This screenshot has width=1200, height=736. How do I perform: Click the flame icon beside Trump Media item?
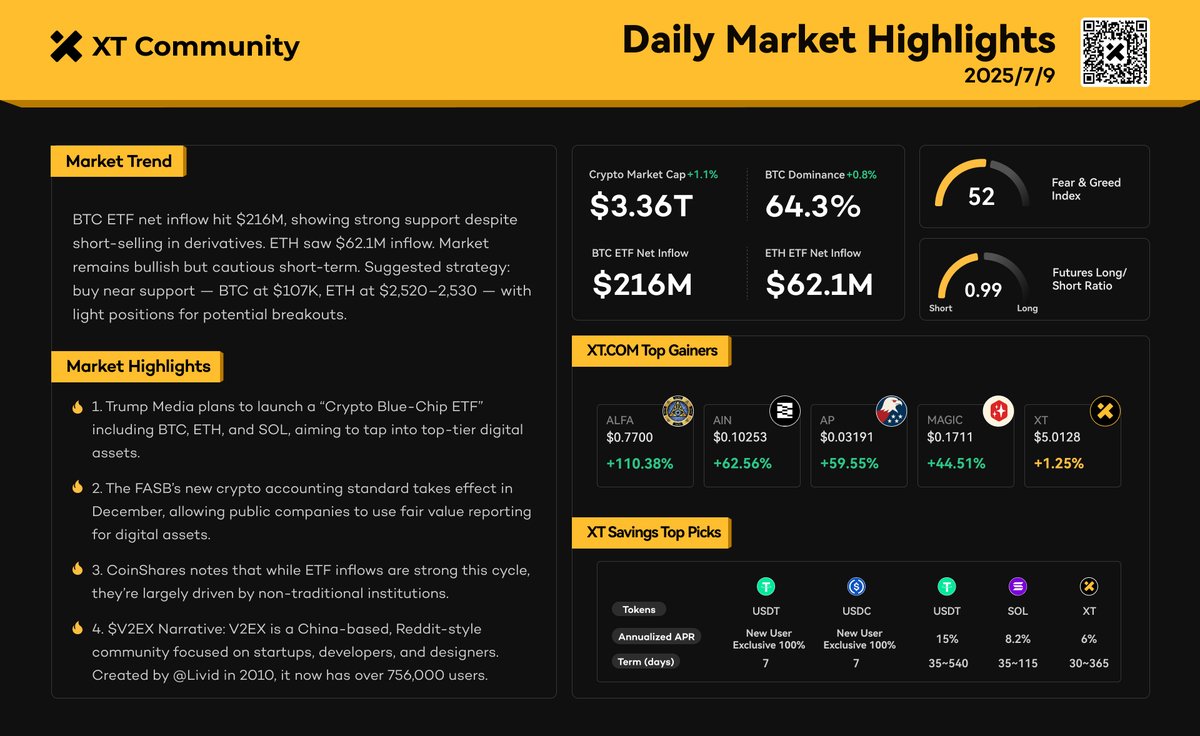click(x=77, y=408)
